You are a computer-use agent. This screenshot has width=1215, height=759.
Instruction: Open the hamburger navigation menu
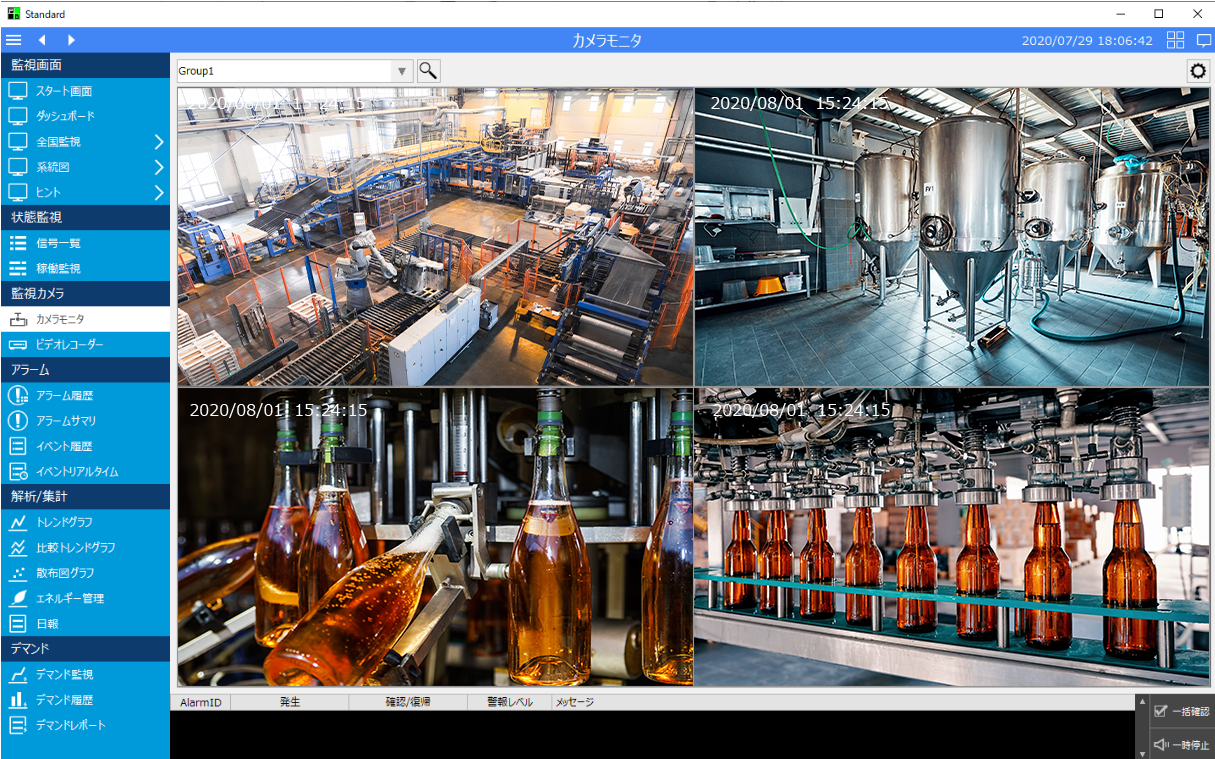point(14,40)
